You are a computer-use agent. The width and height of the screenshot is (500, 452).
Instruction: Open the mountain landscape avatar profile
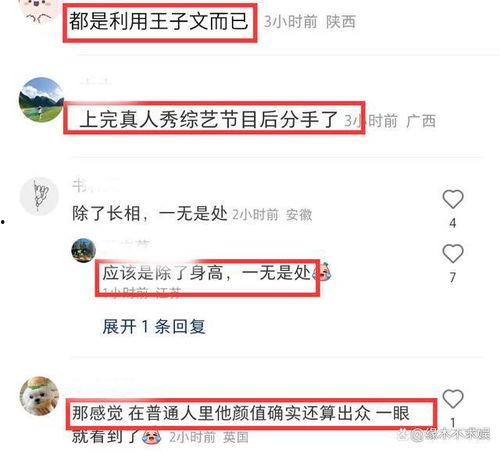point(41,100)
